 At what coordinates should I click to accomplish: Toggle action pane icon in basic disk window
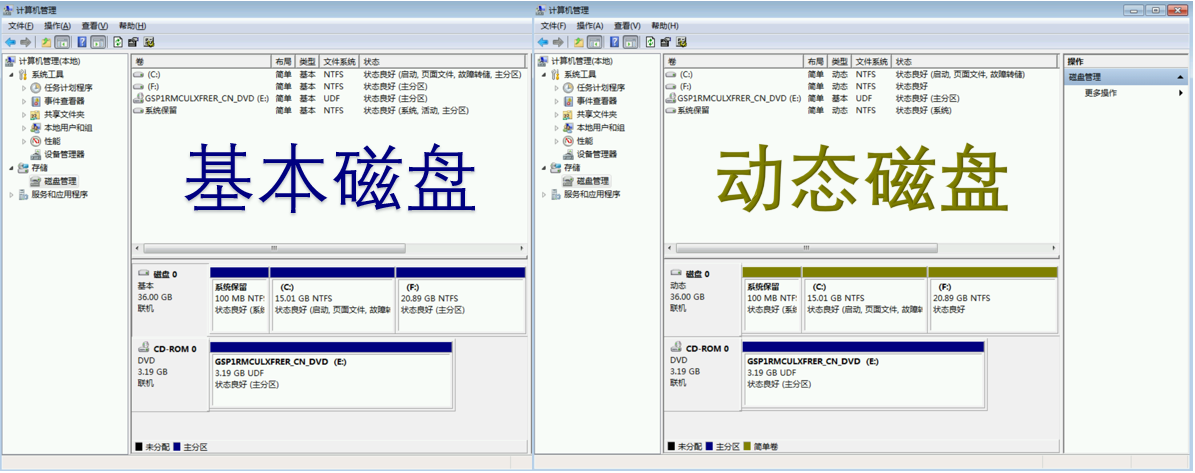tap(98, 42)
